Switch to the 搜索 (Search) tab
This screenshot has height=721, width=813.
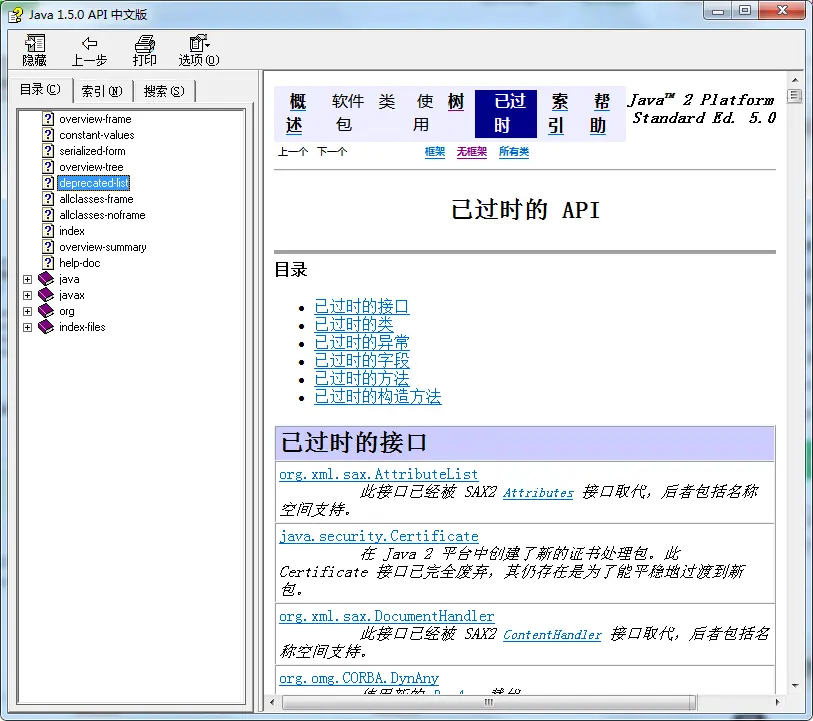coord(163,91)
